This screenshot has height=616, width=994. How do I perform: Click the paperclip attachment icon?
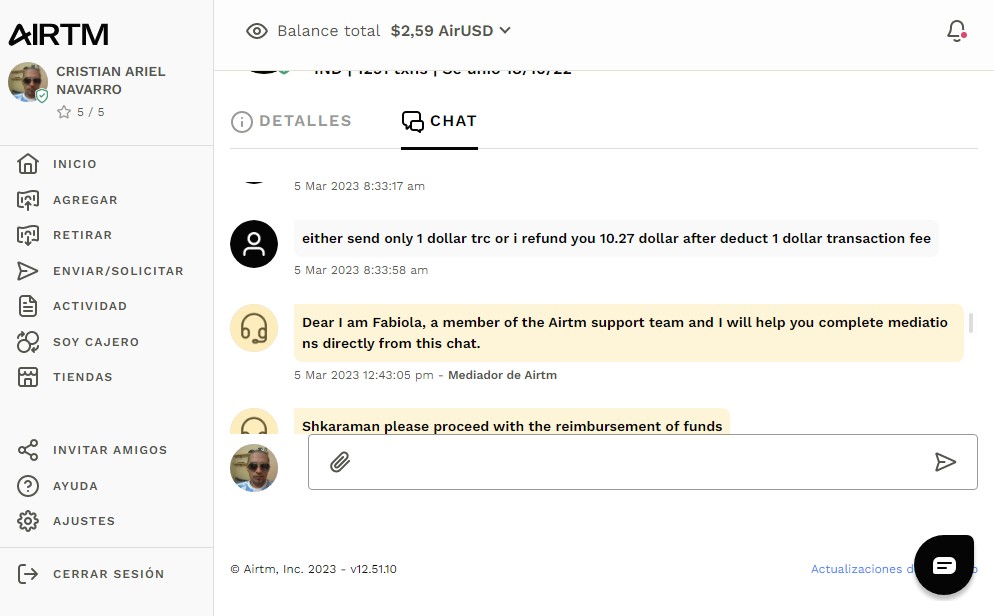tap(340, 462)
